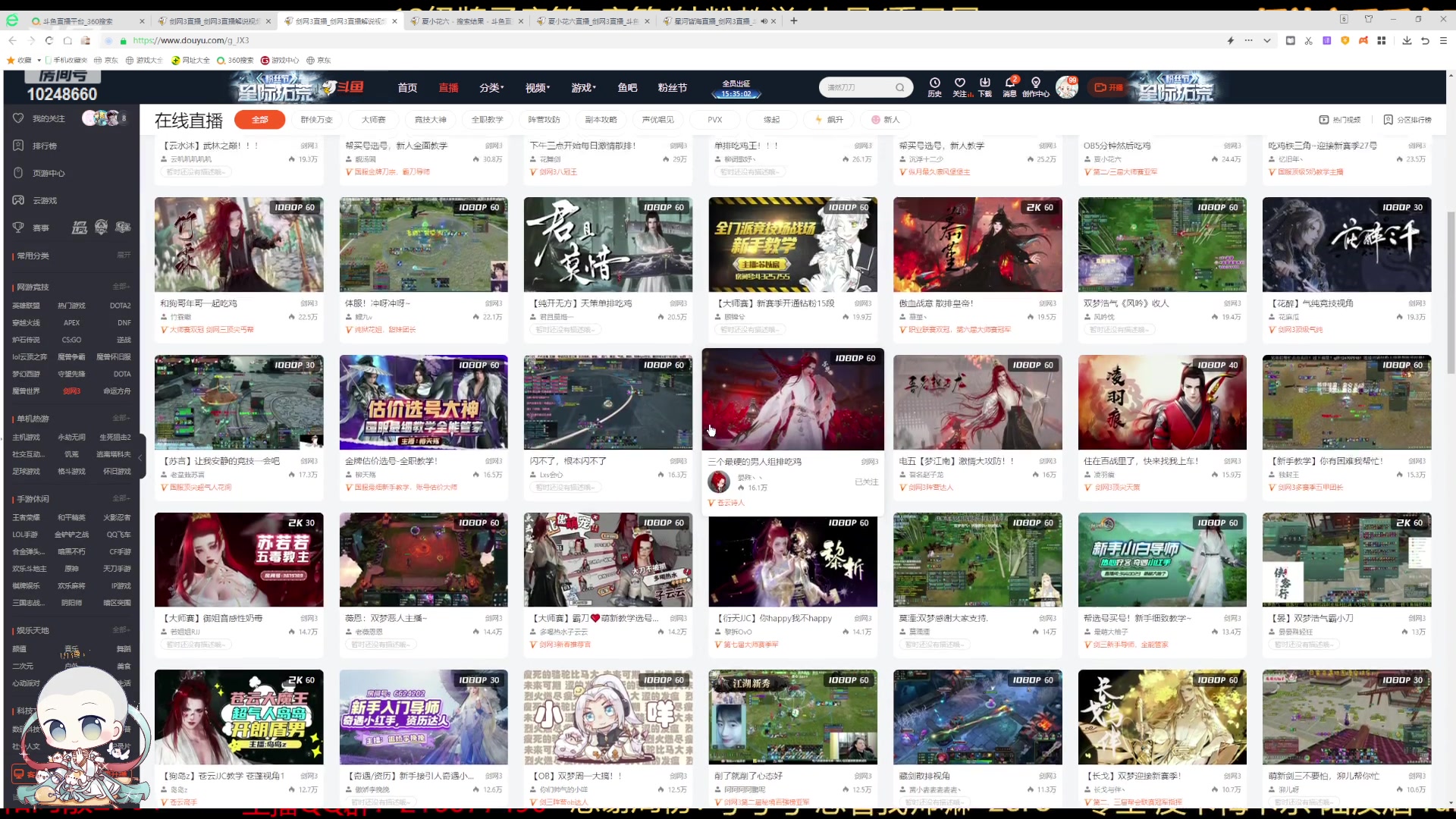Open 剑网3 category in sidebar
Image resolution: width=1456 pixels, height=819 pixels.
(72, 391)
